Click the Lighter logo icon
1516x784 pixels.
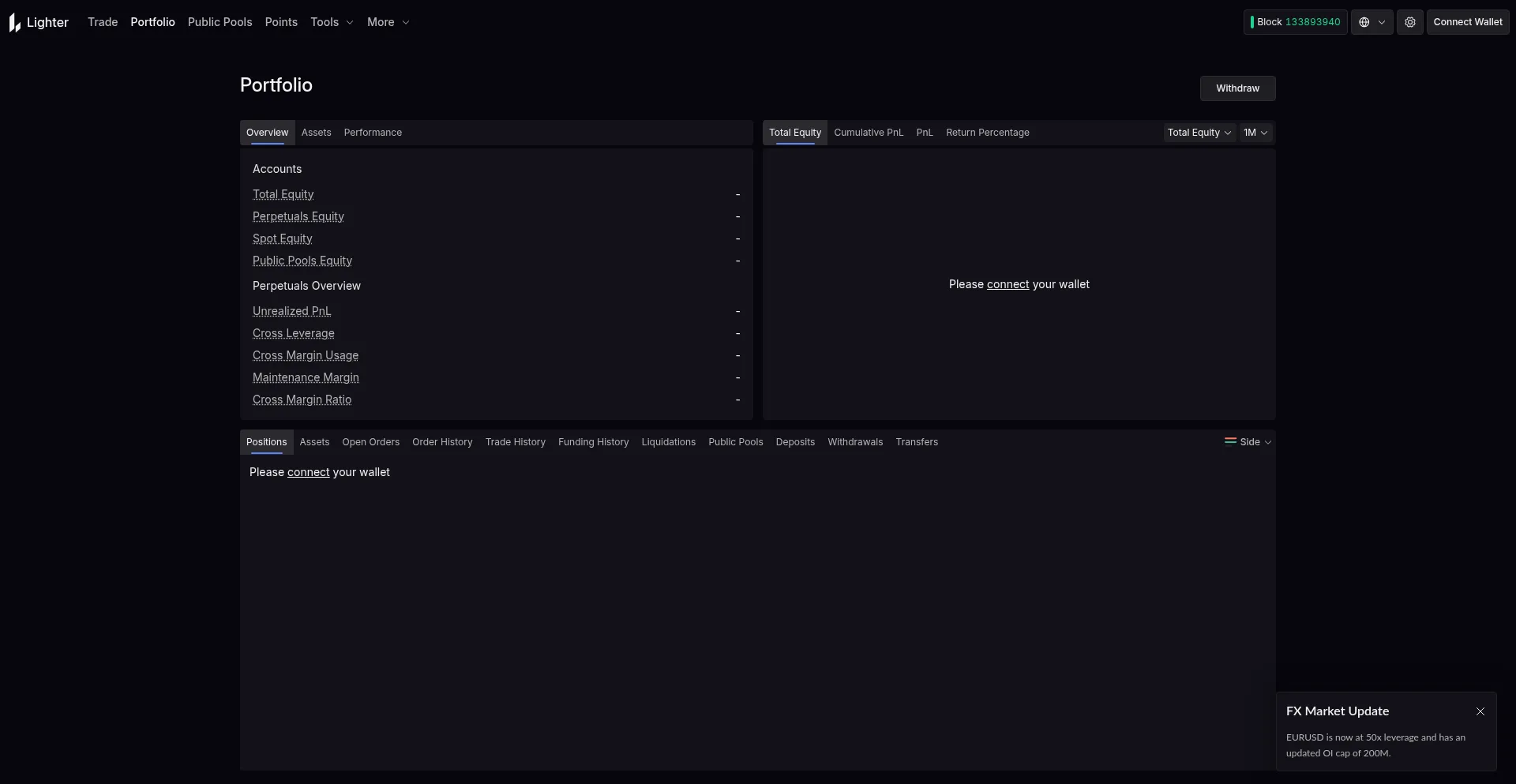[15, 23]
